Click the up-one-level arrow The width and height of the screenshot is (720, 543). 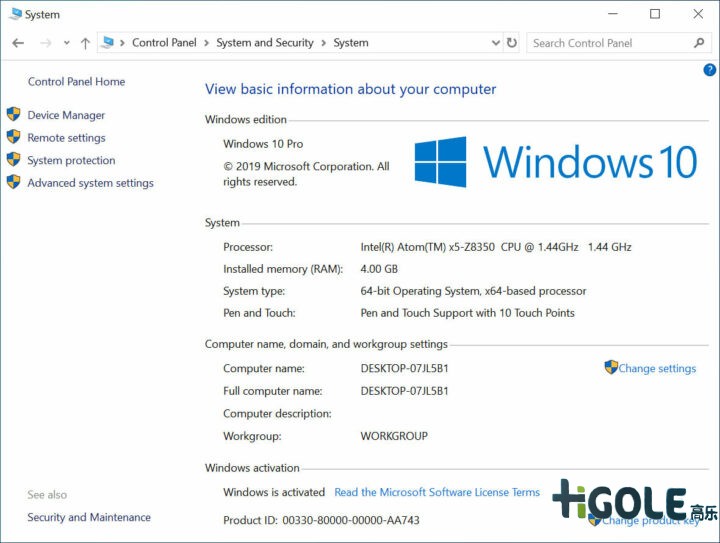[85, 43]
